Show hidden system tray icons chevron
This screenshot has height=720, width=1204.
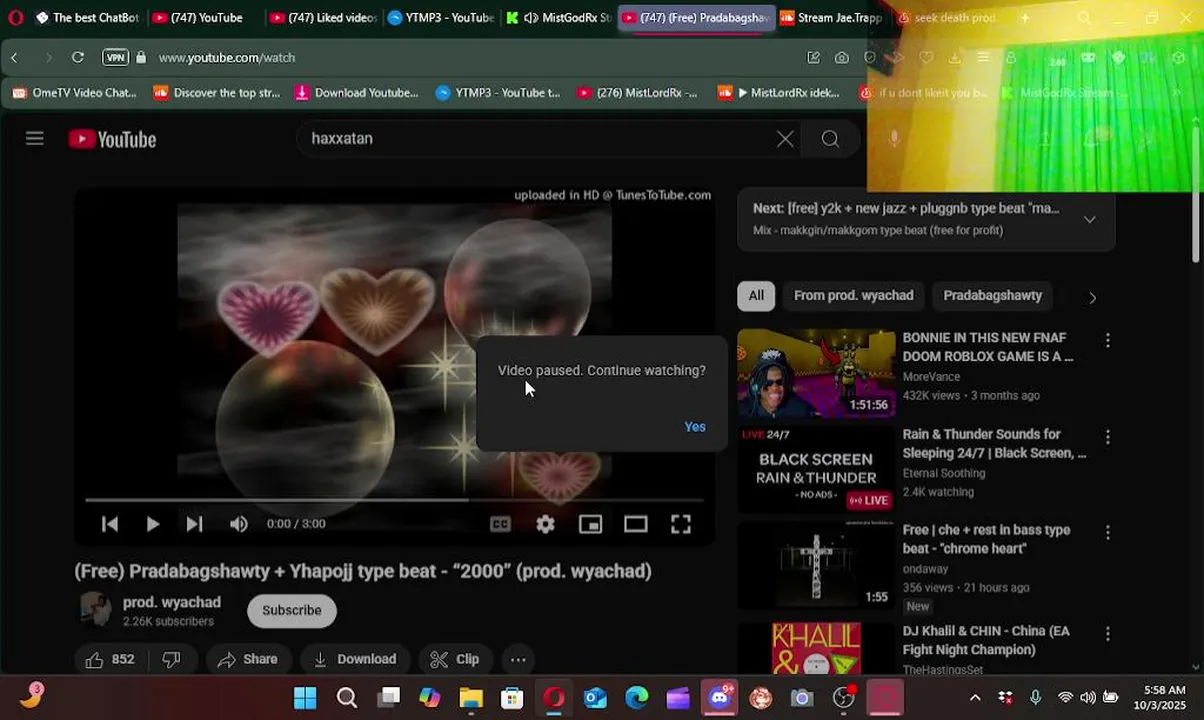[975, 698]
